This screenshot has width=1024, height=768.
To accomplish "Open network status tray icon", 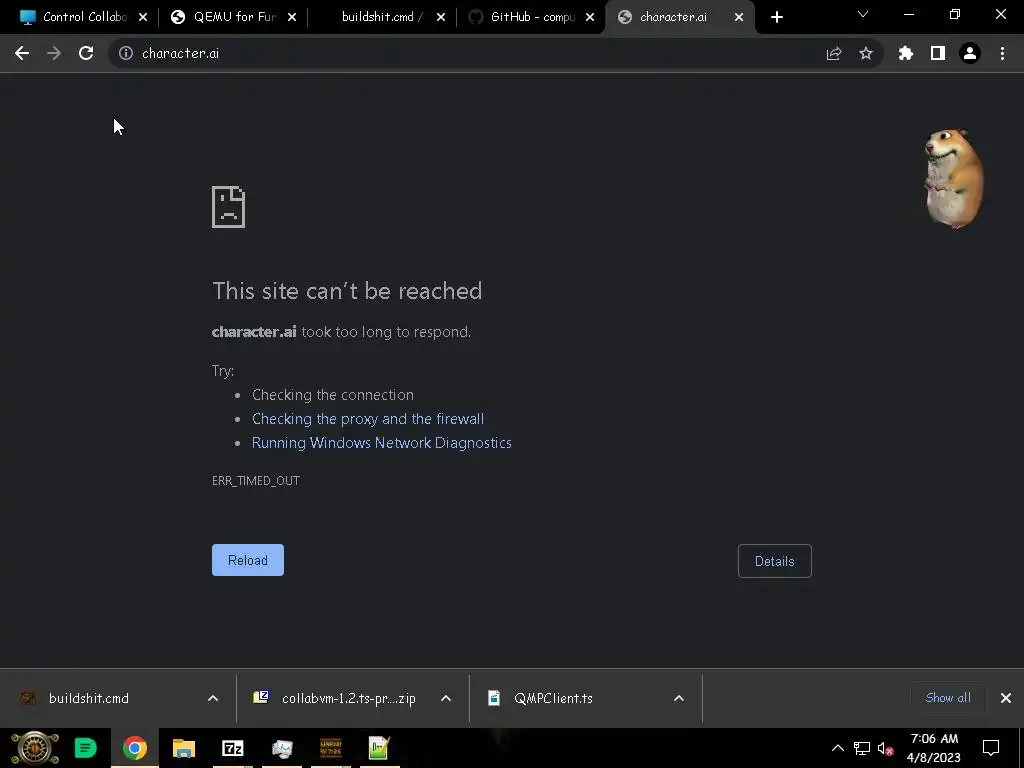I will pyautogui.click(x=862, y=748).
